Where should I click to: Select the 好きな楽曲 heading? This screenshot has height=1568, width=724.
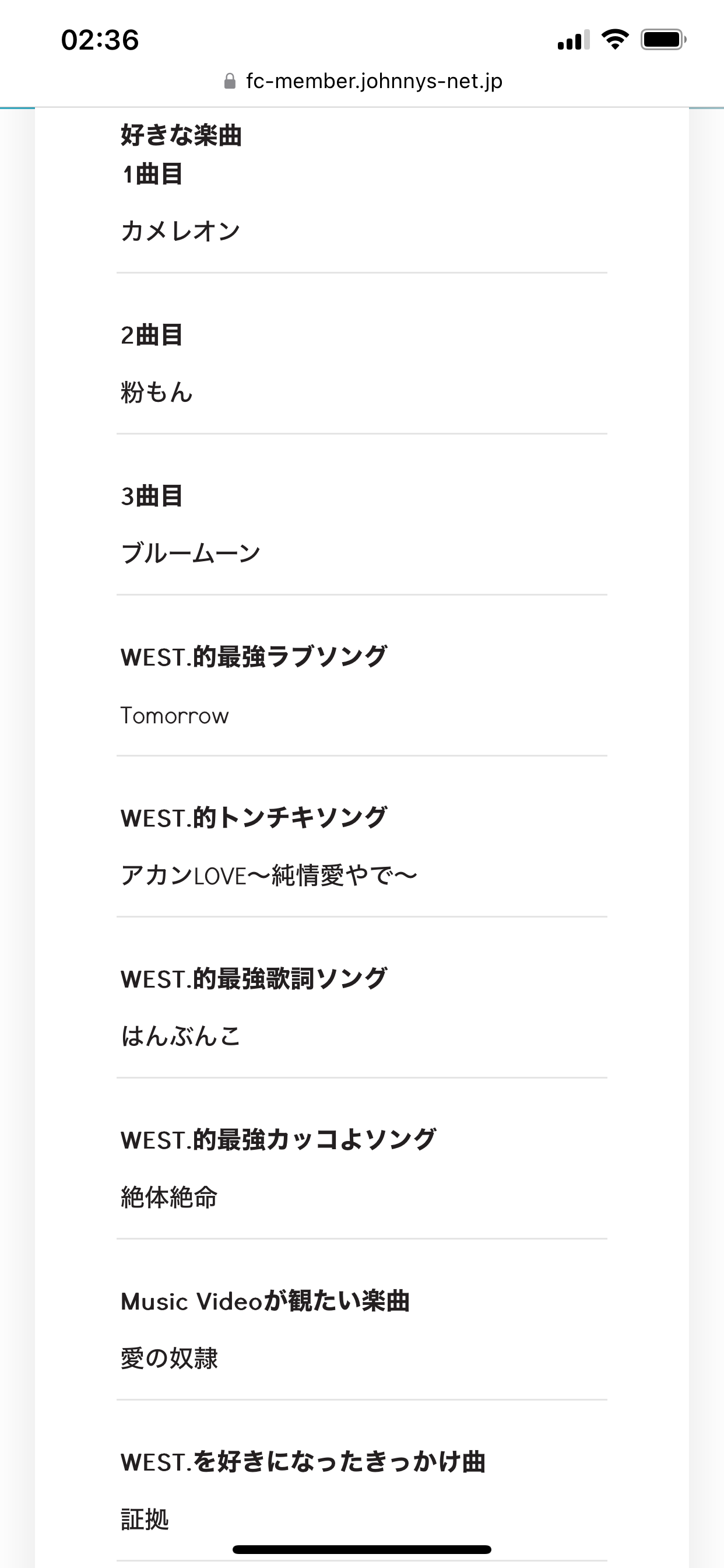(181, 135)
